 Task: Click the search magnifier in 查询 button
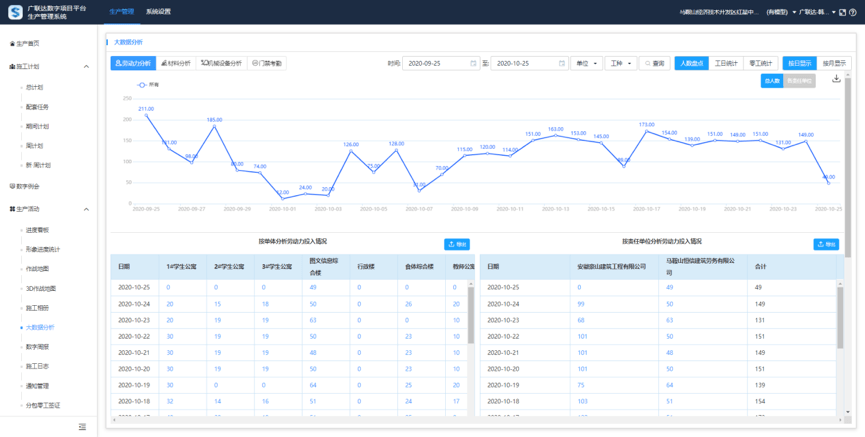click(x=648, y=63)
